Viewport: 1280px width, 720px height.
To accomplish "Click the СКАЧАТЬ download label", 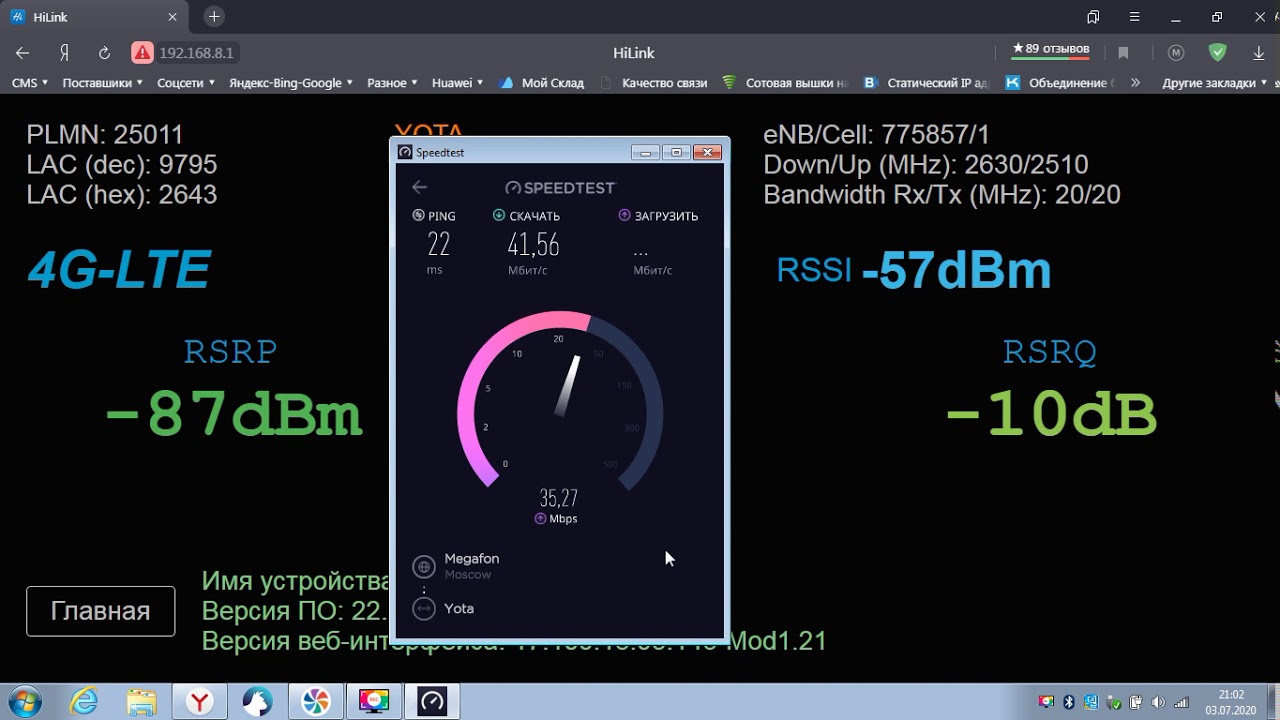I will (x=526, y=216).
